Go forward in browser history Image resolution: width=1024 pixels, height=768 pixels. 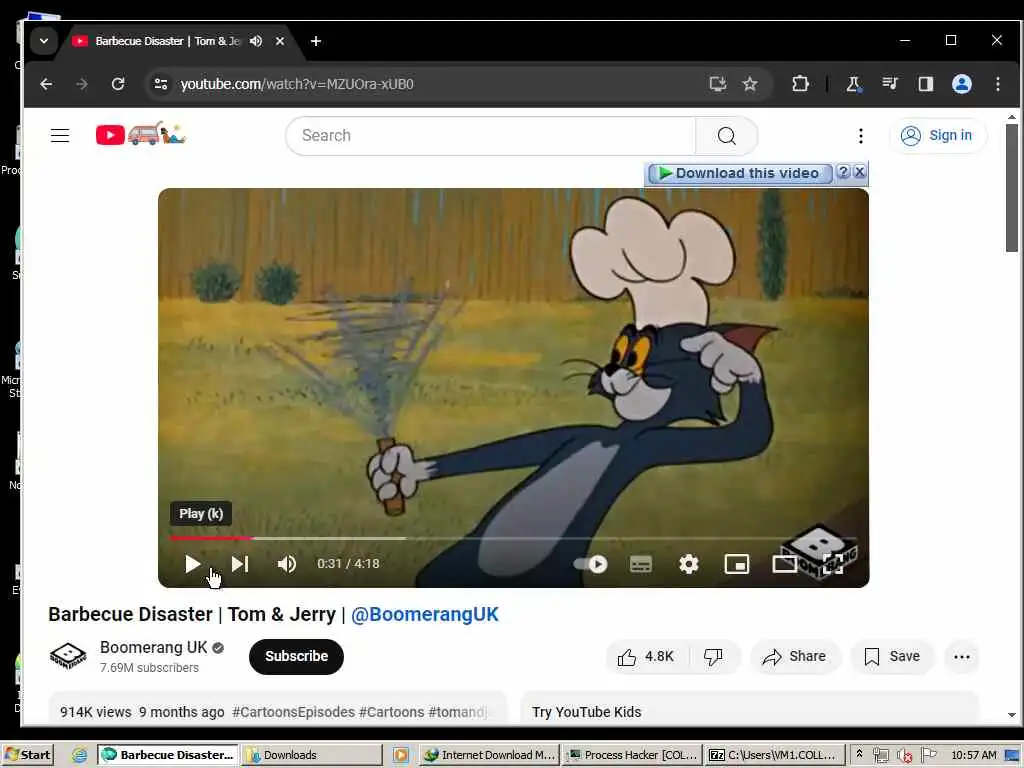(82, 84)
